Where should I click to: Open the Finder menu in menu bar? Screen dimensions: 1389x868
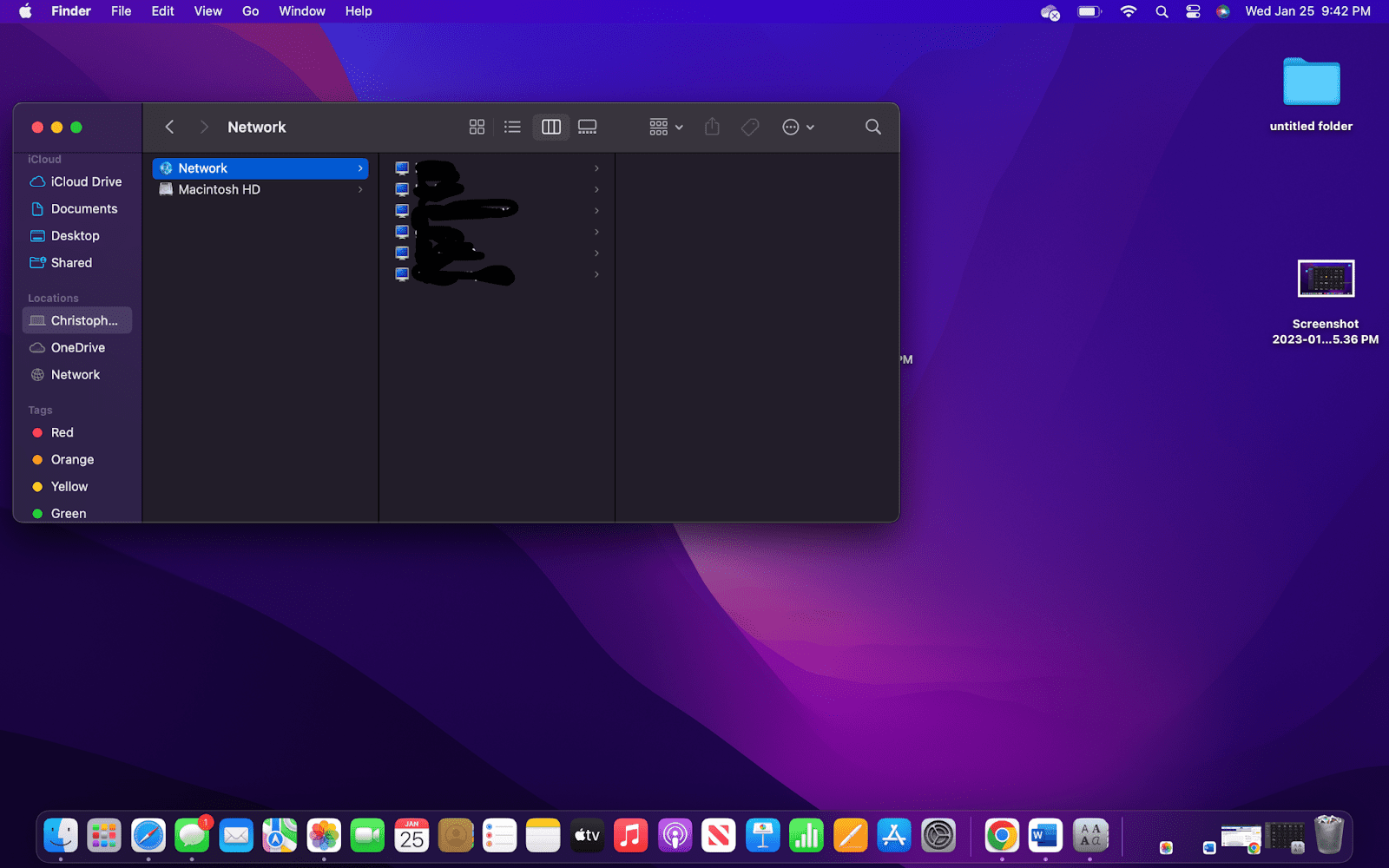pyautogui.click(x=71, y=11)
